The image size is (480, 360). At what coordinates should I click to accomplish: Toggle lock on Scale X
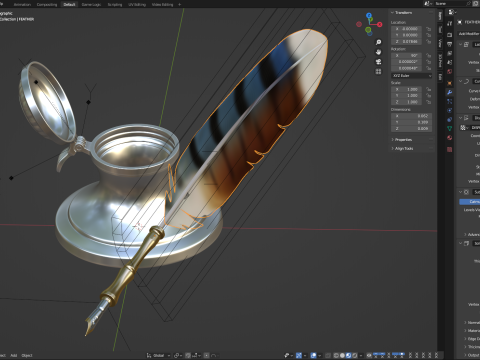click(429, 89)
